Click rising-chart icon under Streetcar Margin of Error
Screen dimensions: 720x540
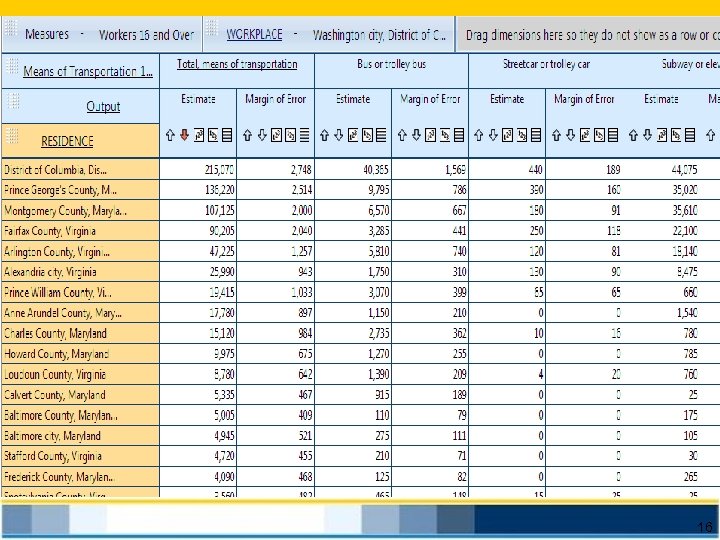tap(585, 135)
